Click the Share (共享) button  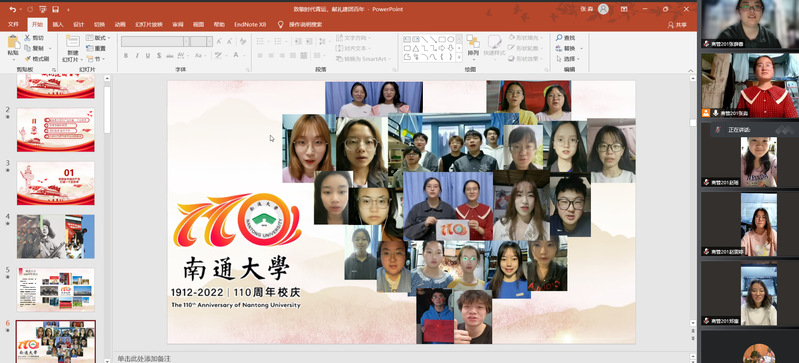(677, 24)
